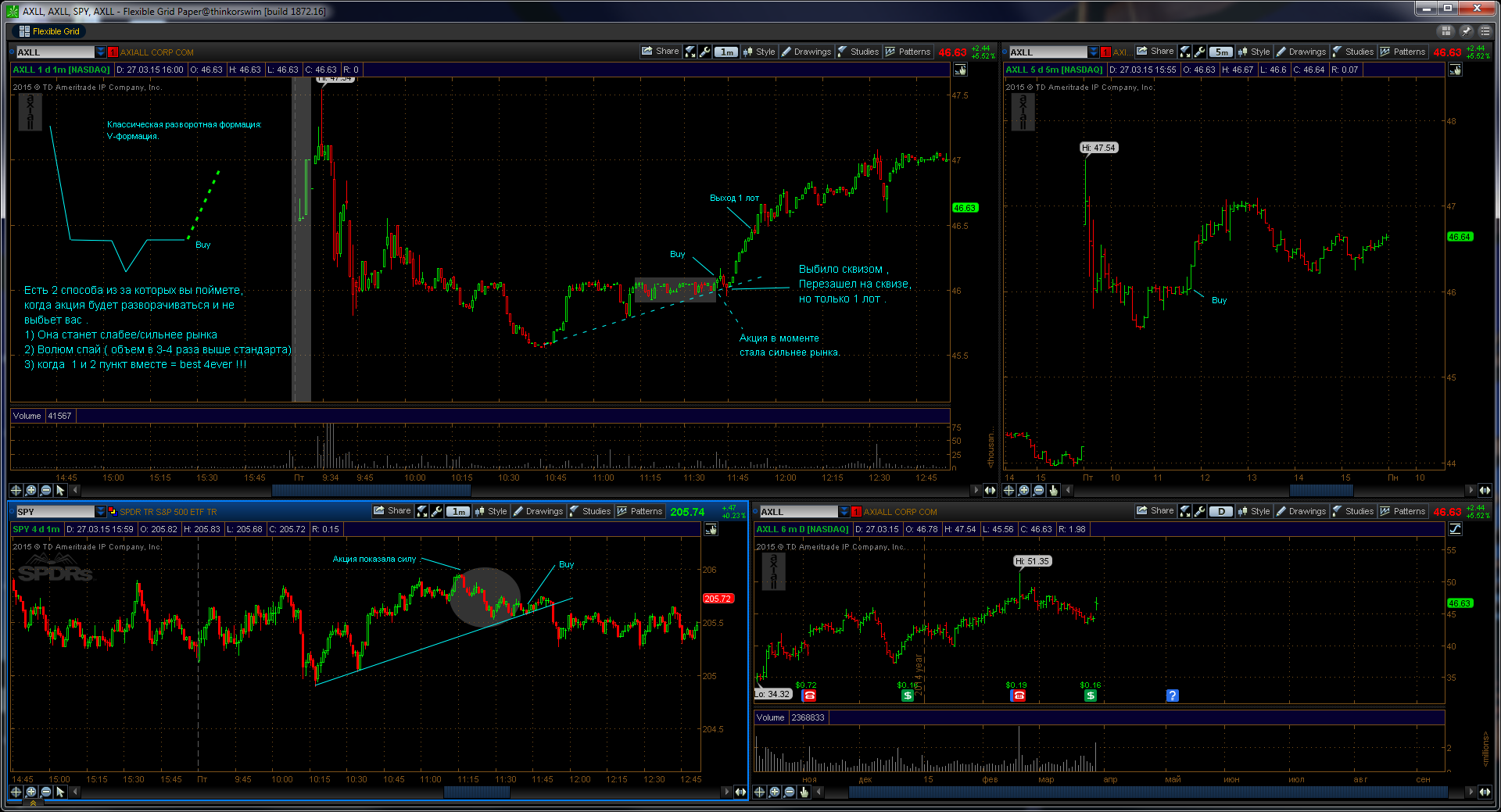This screenshot has height=812, width=1501.
Task: Change the 5m timeframe in top-right chart
Action: [x=1221, y=52]
